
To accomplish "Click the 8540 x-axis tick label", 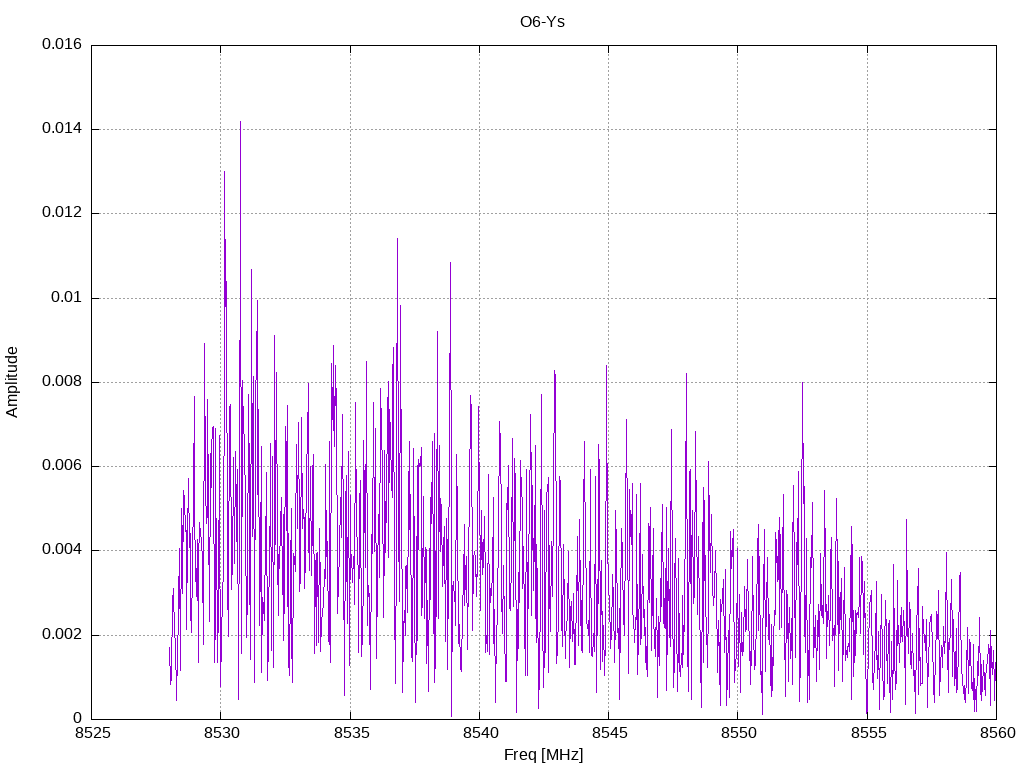I will pos(479,733).
